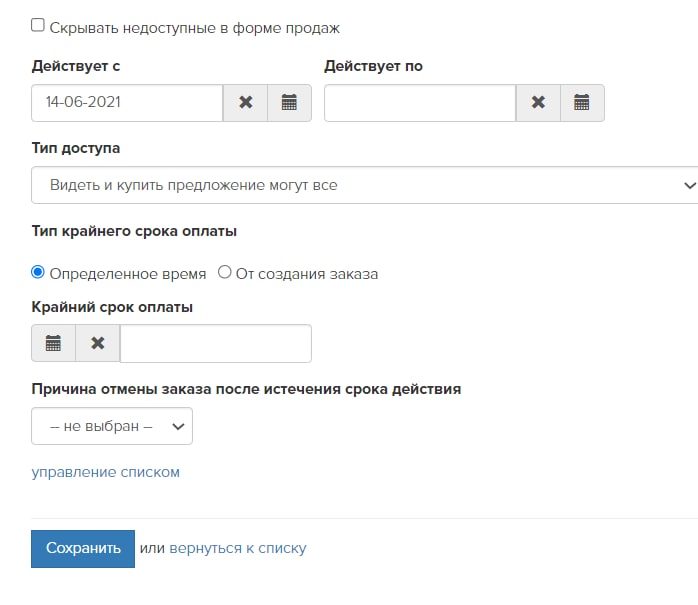Viewport: 698px width, 605px height.
Task: Clear the 'Действует с' date field
Action: click(245, 103)
